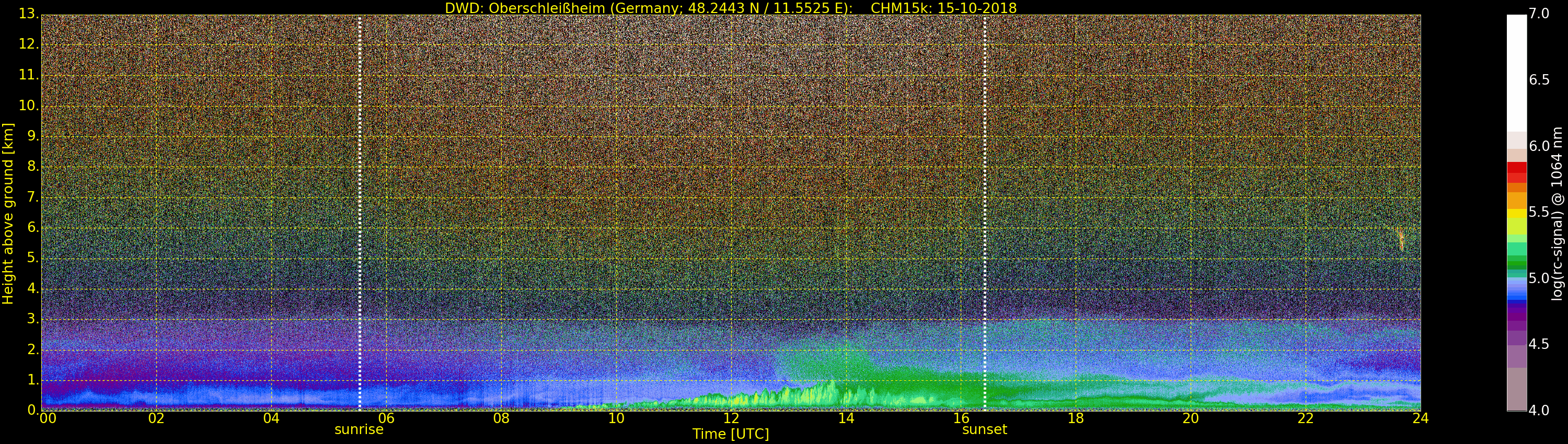Click the '13.' height tick label
Screen dimensions: 1568x444
click(29, 14)
